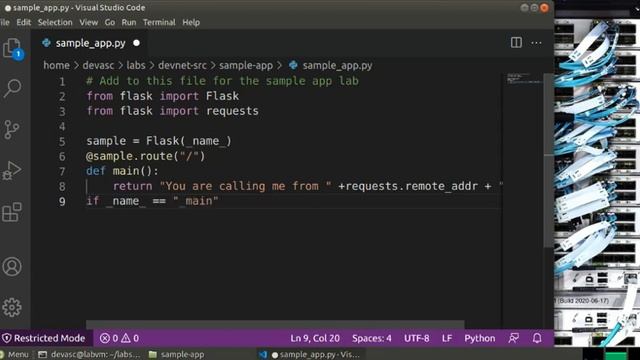Open the Source Control view

tap(11, 129)
